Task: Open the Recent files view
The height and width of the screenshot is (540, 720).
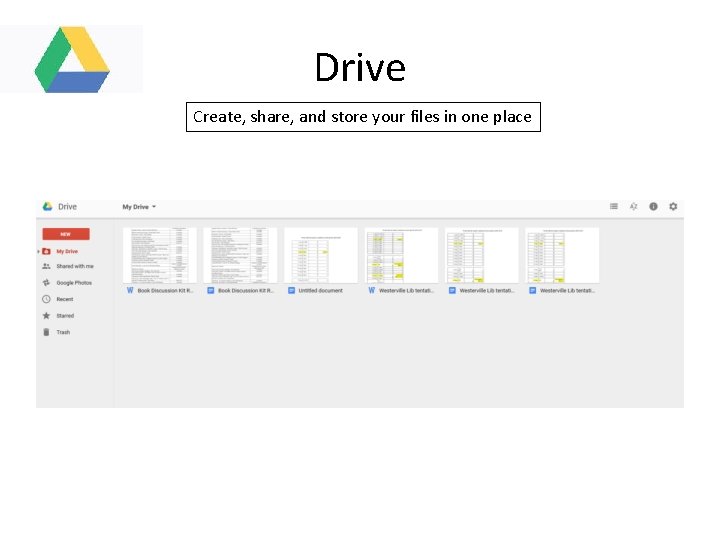Action: [x=65, y=299]
